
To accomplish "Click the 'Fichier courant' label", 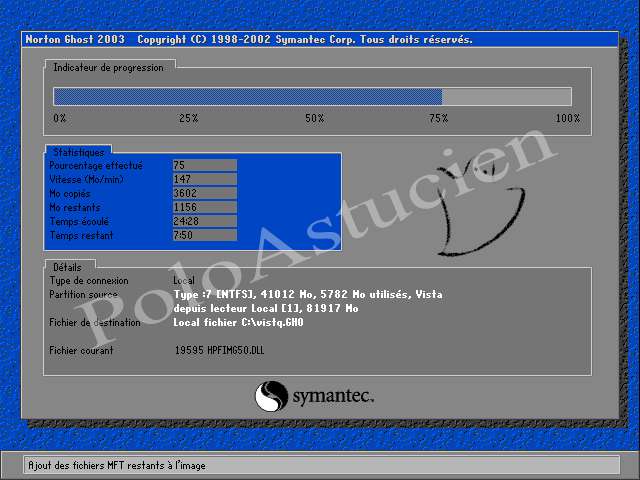I will (x=81, y=350).
